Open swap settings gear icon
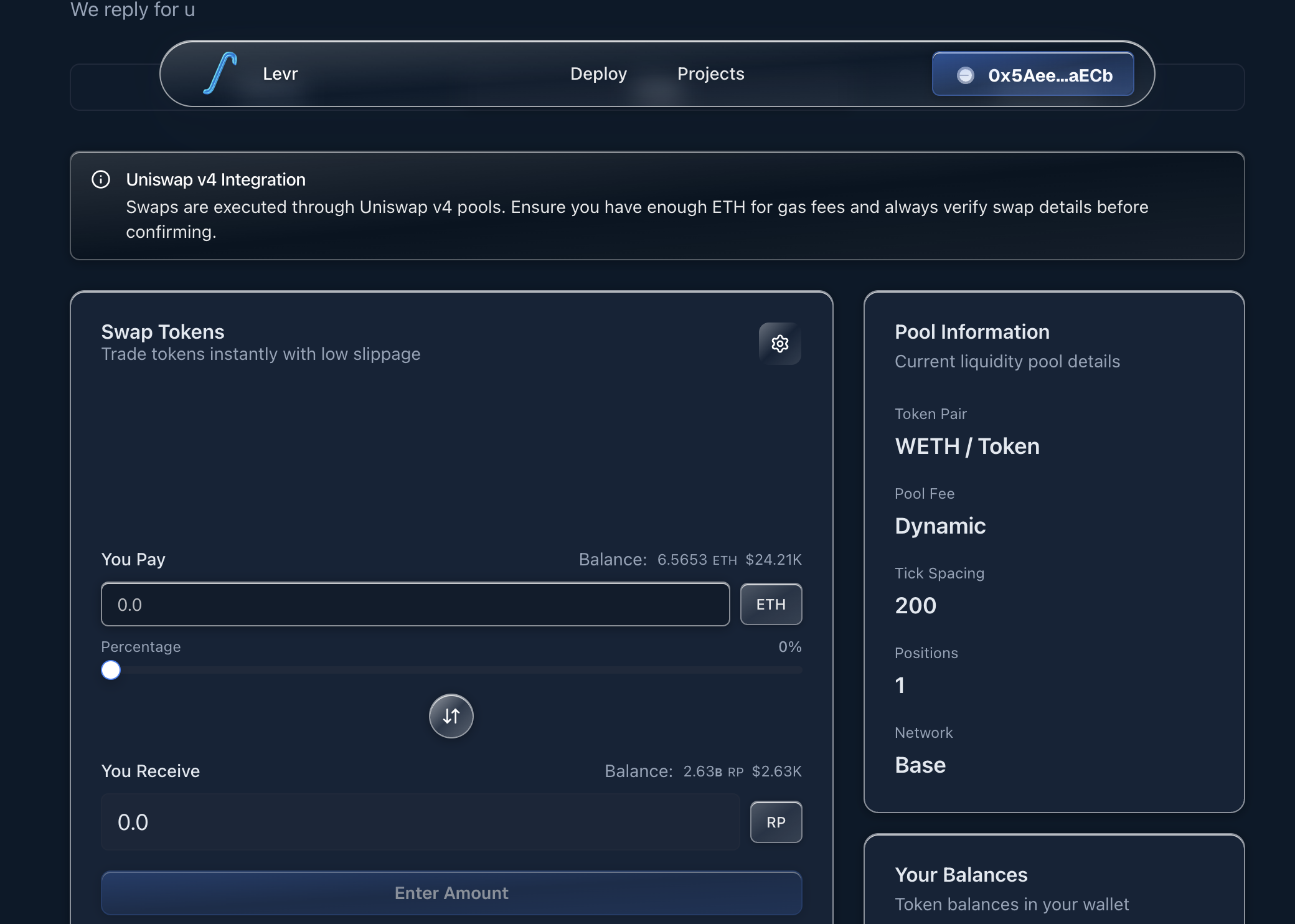The width and height of the screenshot is (1295, 924). point(779,344)
